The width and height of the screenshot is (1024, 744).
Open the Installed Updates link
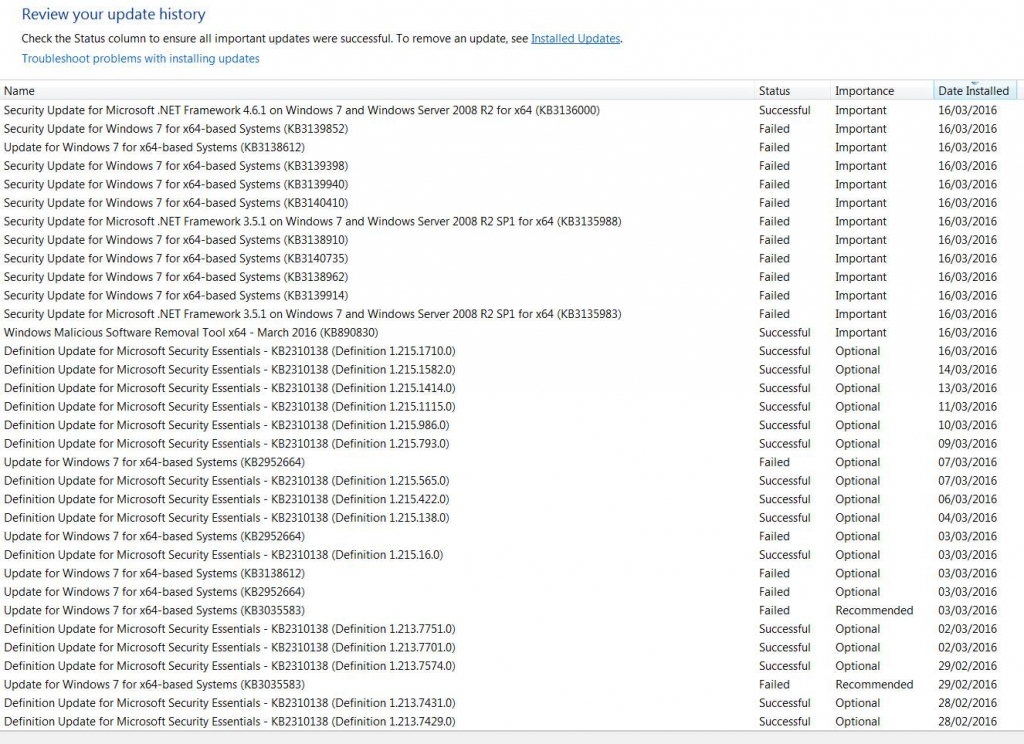[x=575, y=39]
